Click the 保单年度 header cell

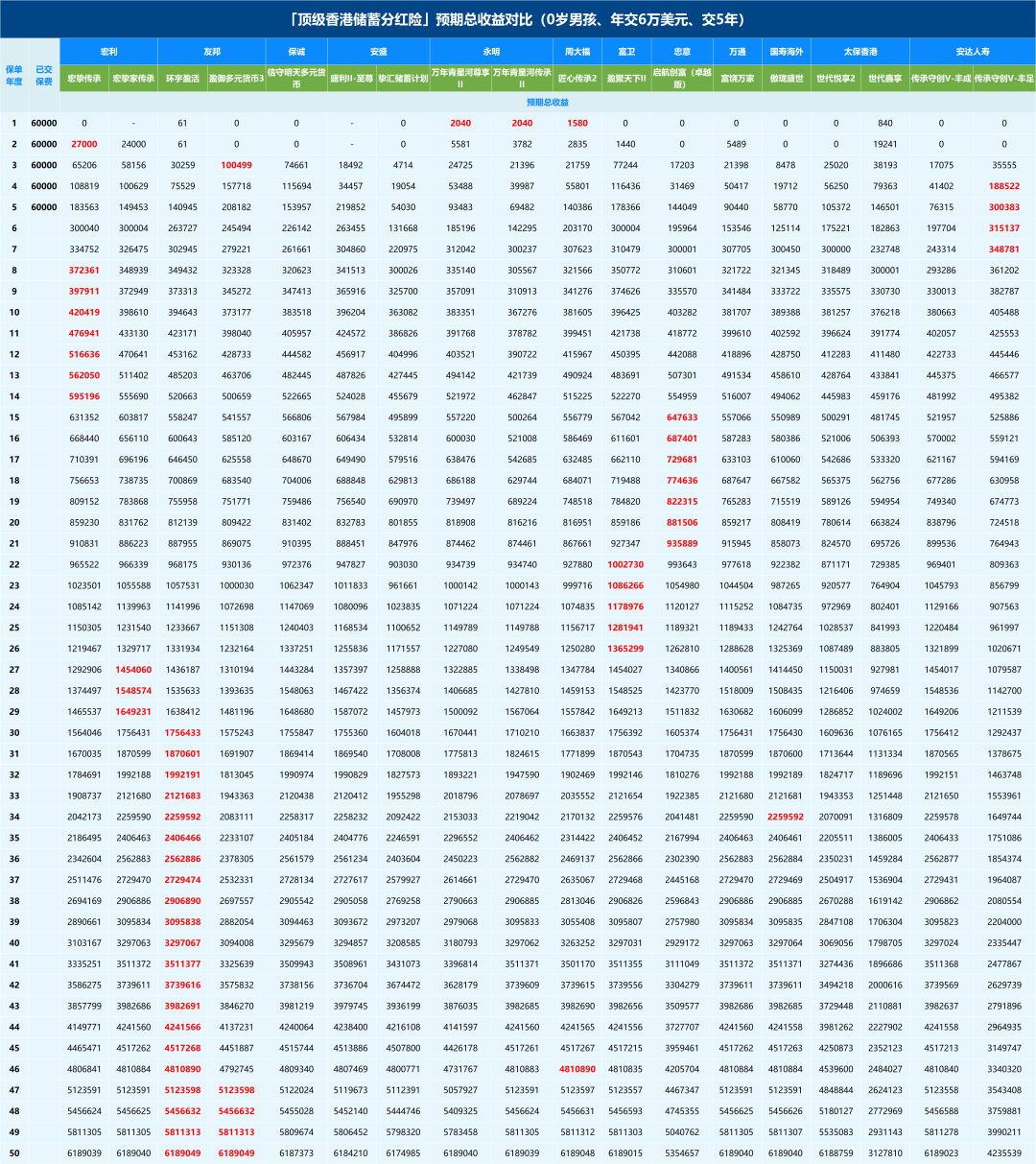tap(14, 75)
